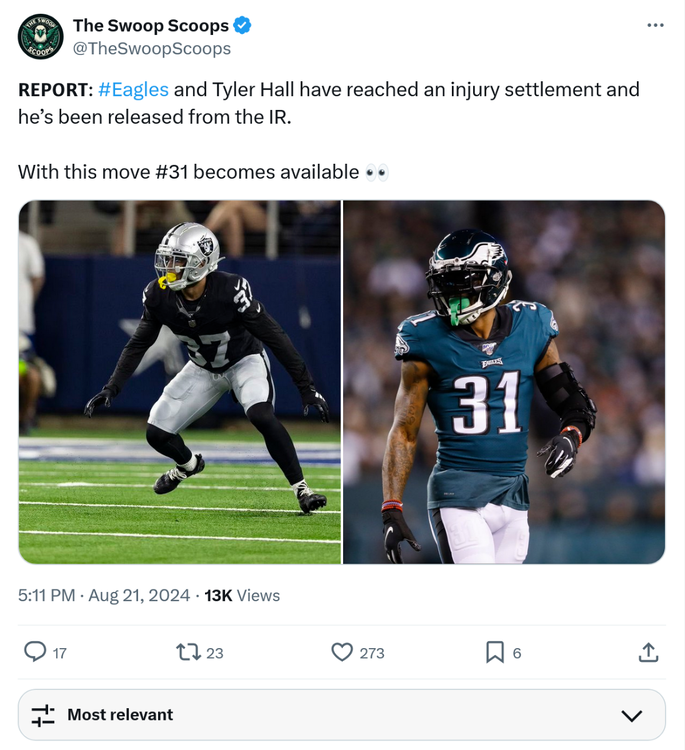Open the share upload arrow icon
The image size is (685, 750).
(x=648, y=652)
